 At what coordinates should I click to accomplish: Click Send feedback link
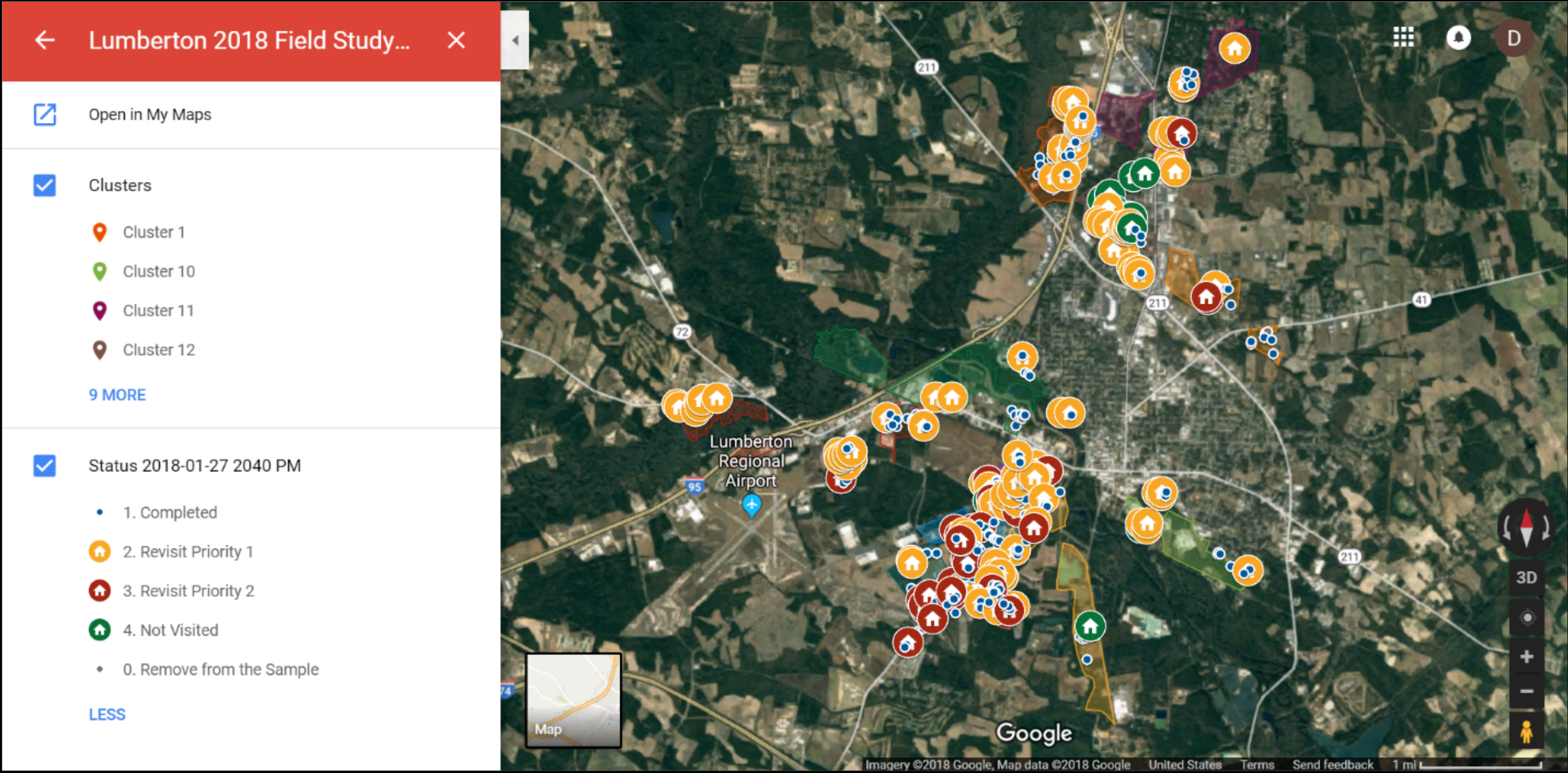[1333, 764]
